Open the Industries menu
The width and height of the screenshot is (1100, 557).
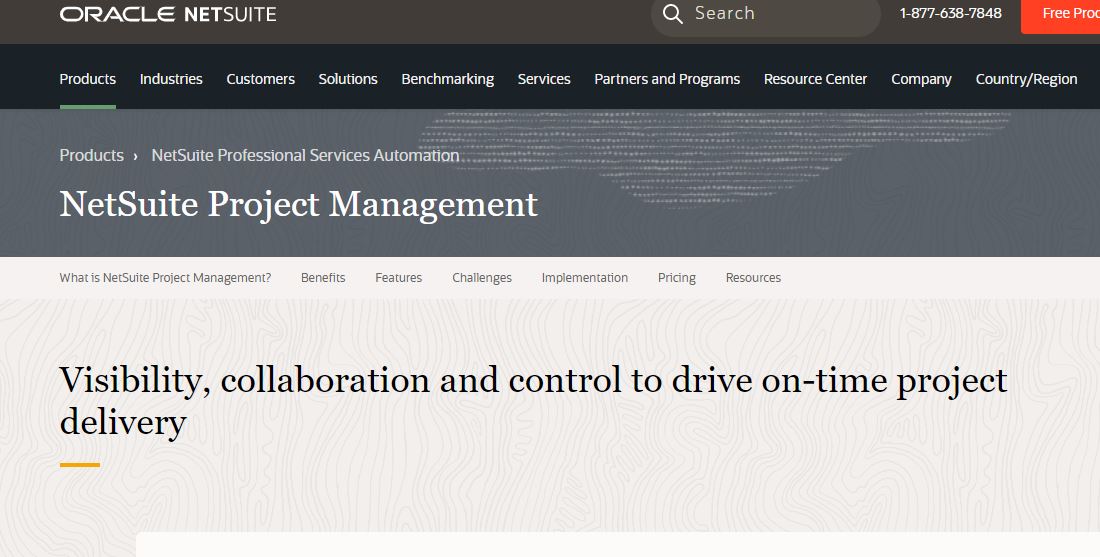coord(171,79)
